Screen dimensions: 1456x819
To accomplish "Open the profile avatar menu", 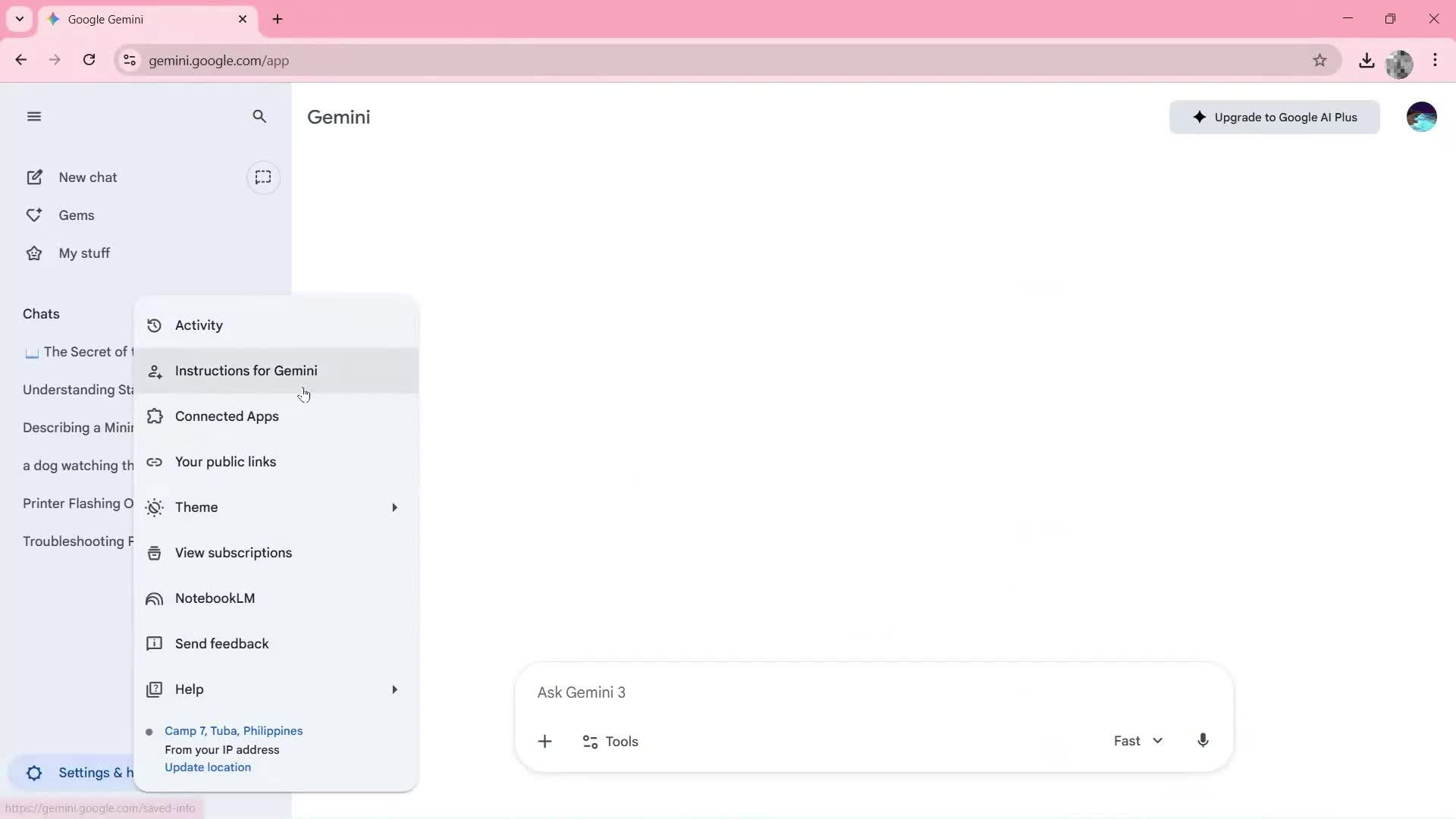I will (1422, 116).
